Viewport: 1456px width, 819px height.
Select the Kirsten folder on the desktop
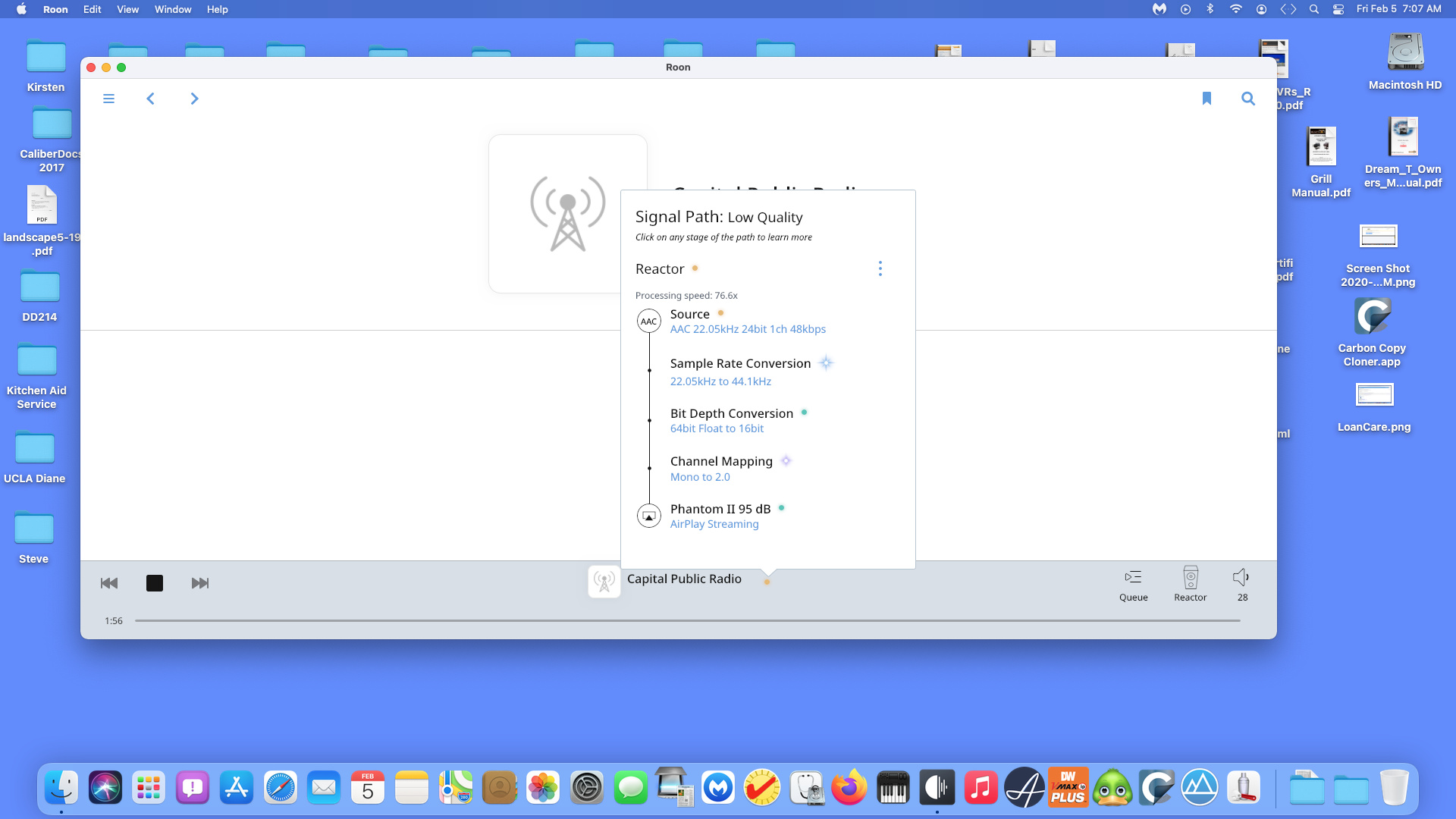[46, 67]
